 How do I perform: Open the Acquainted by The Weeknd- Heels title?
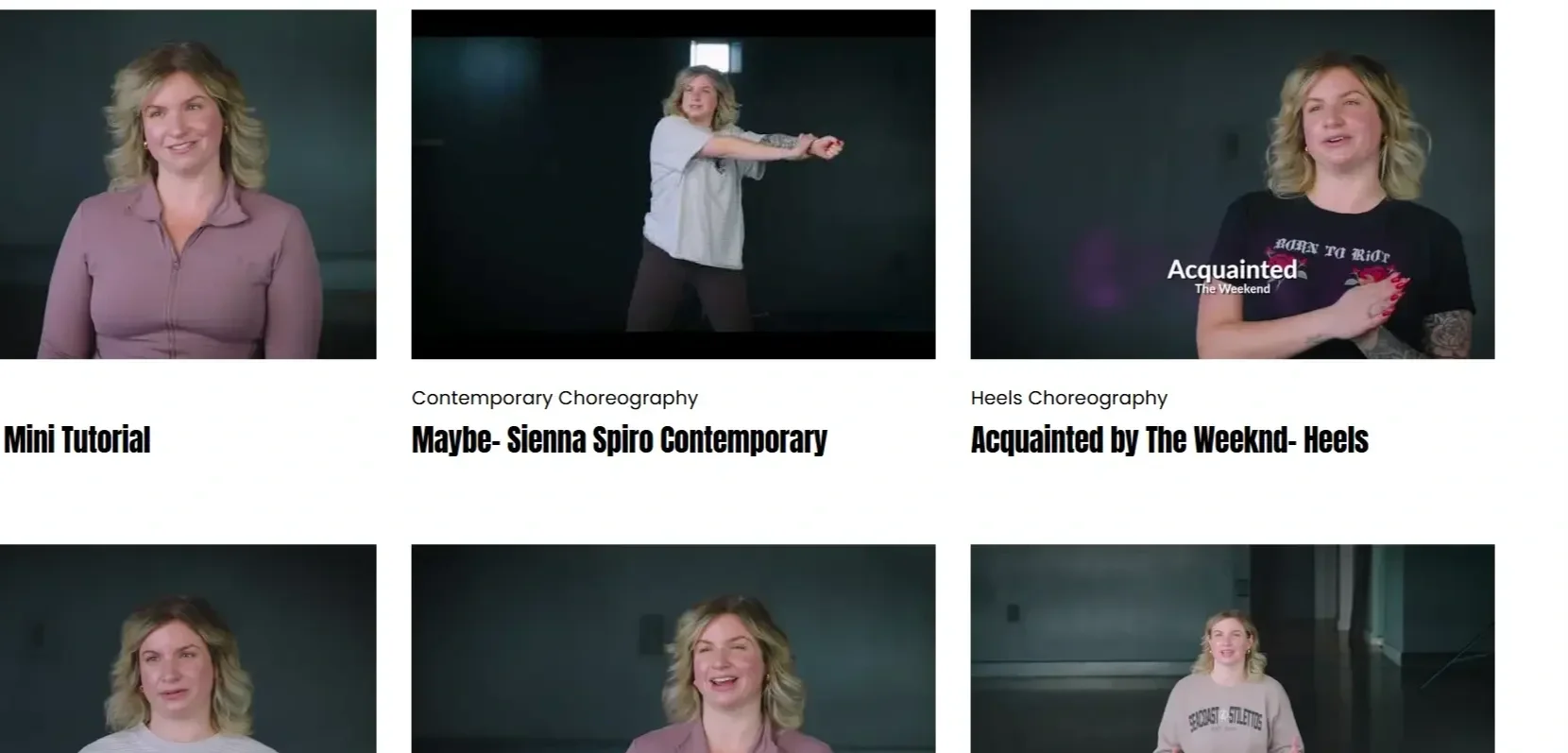pyautogui.click(x=1169, y=439)
